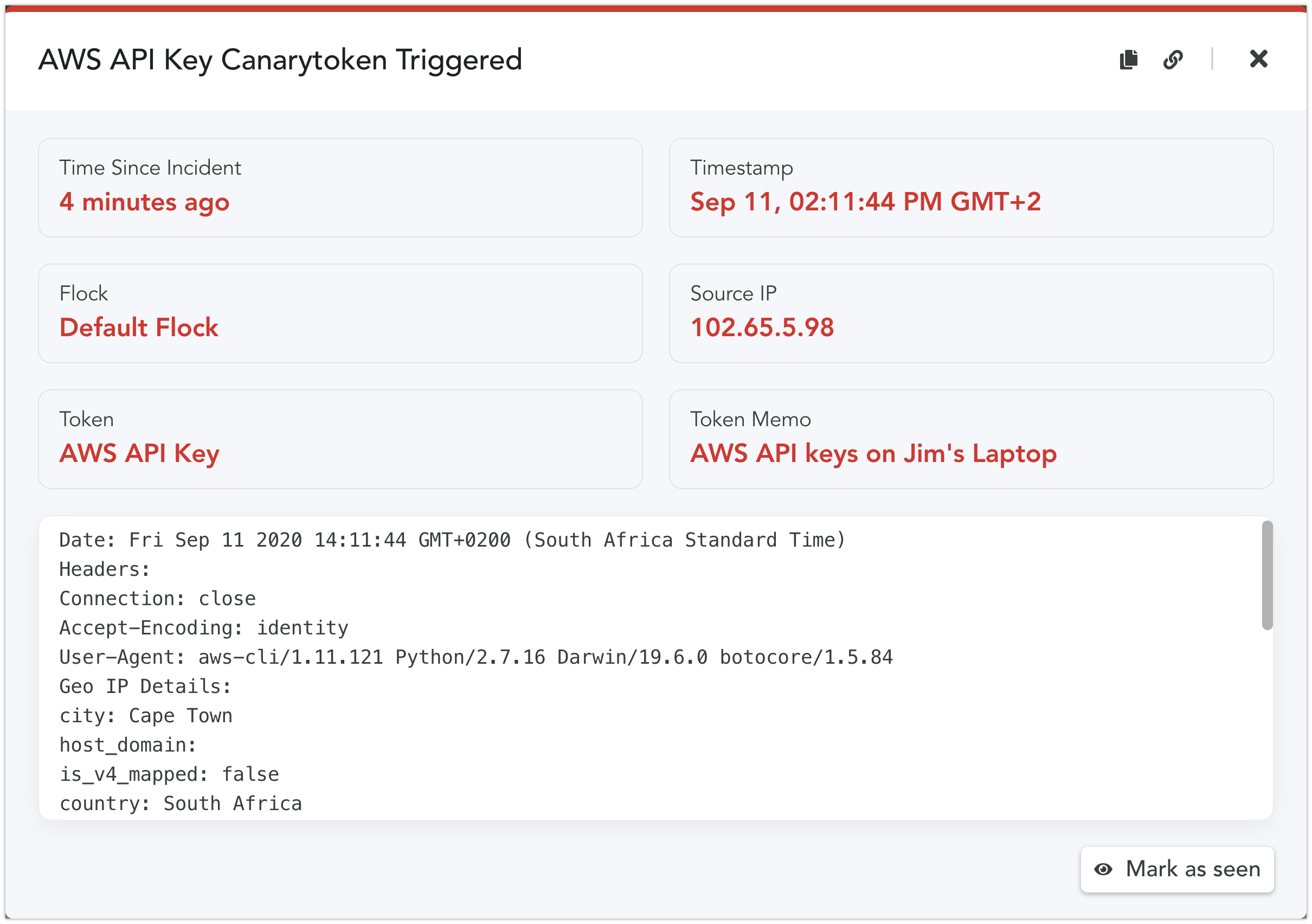Click the AWS API Key token value

click(x=139, y=454)
